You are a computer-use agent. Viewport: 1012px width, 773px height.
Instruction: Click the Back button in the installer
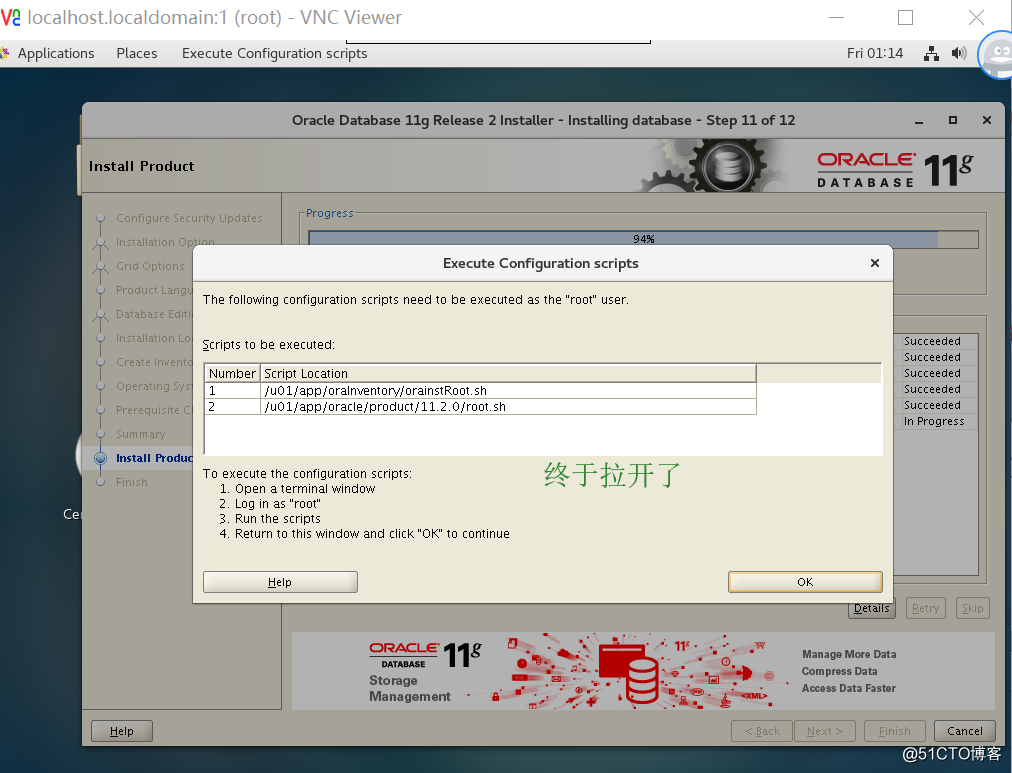762,731
